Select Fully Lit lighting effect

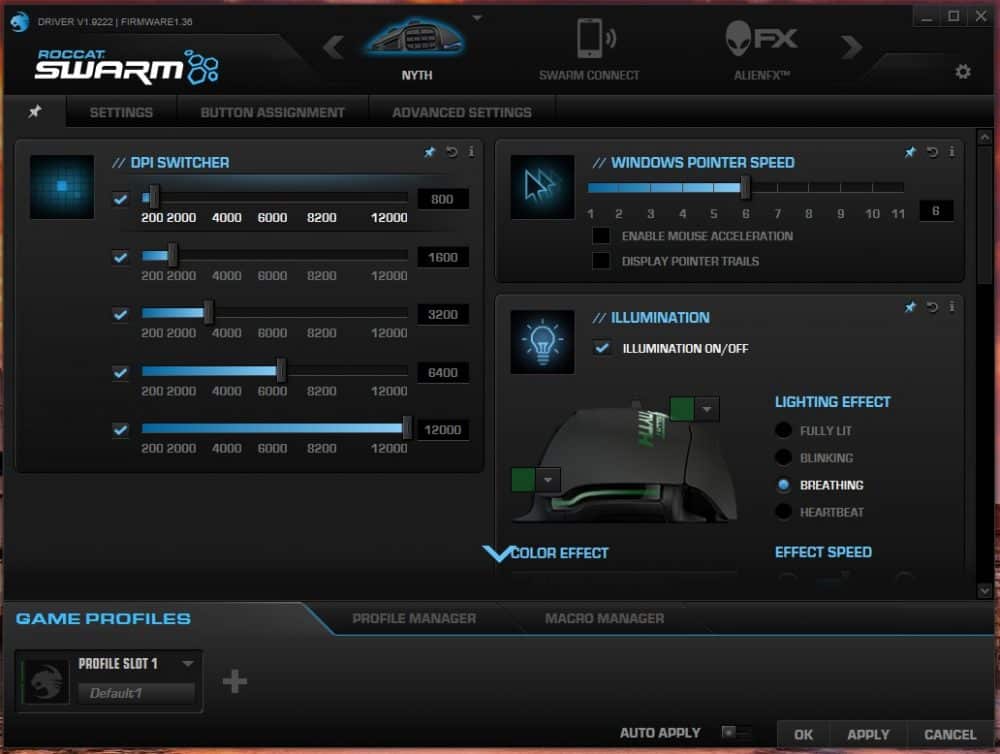tap(783, 430)
